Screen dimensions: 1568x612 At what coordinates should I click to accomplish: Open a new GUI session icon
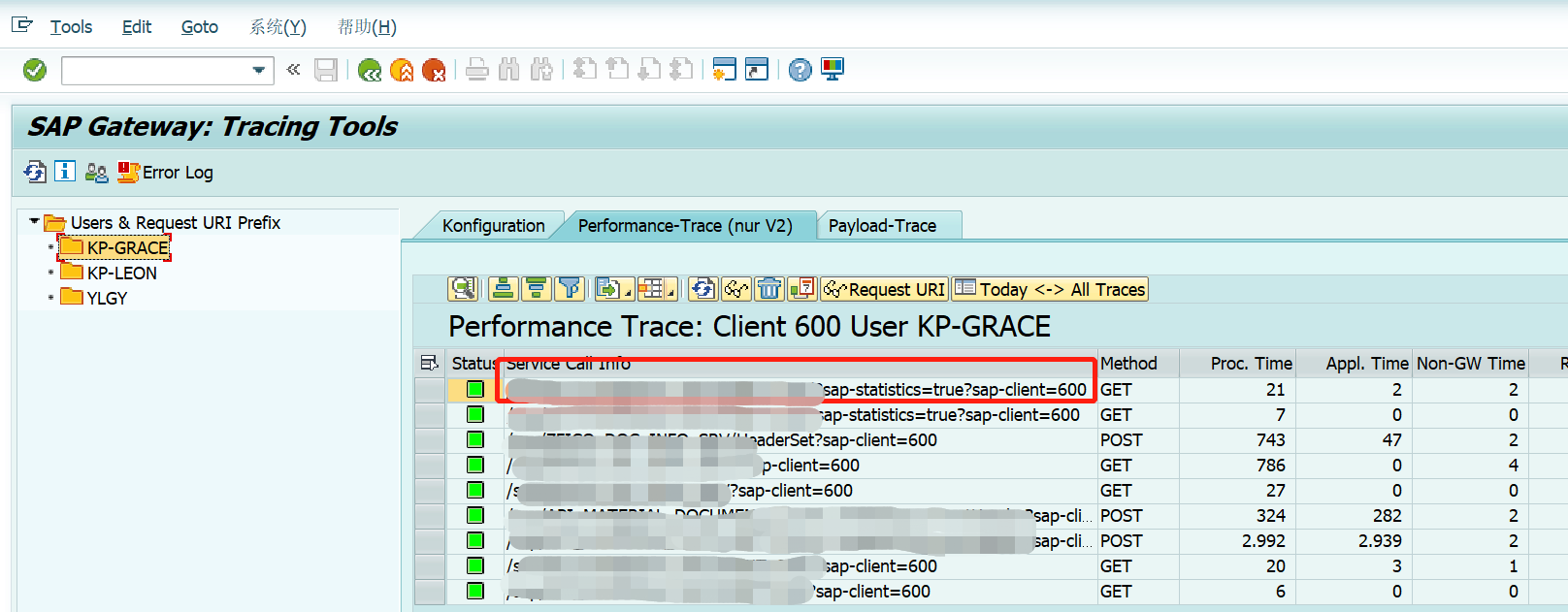click(724, 70)
